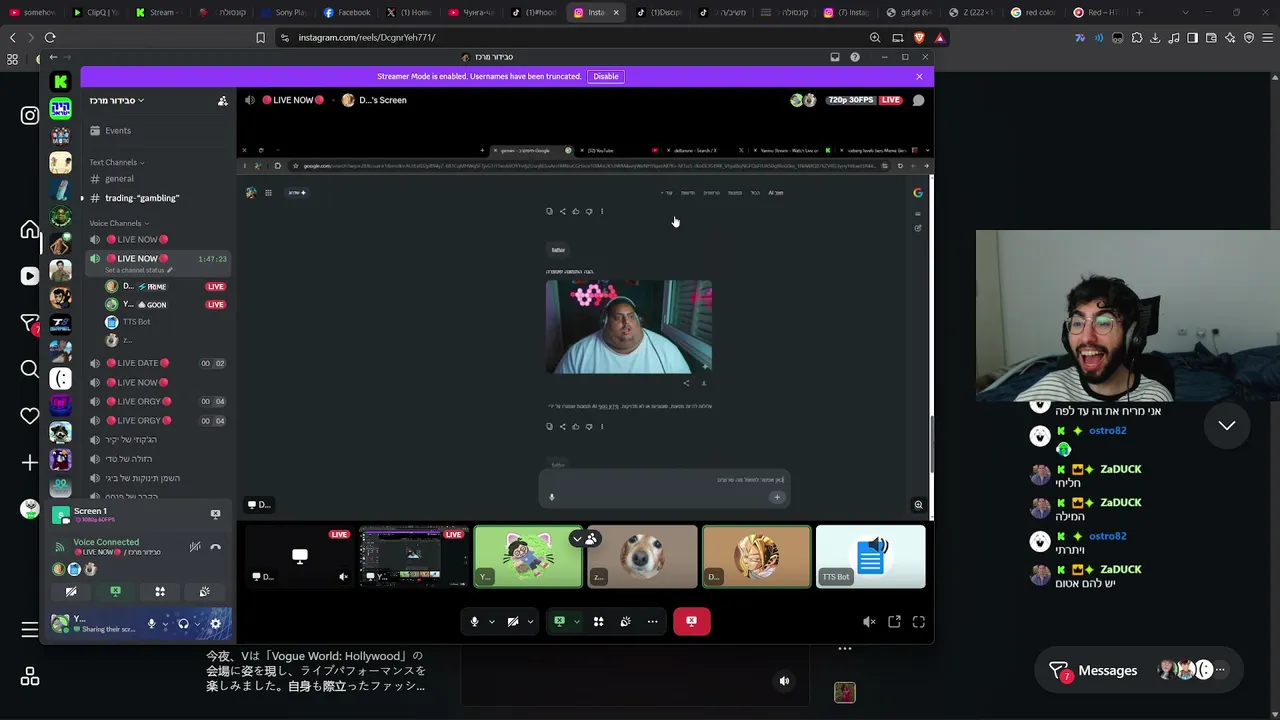Open the server name dropdown menu
1280x720 pixels.
point(116,101)
